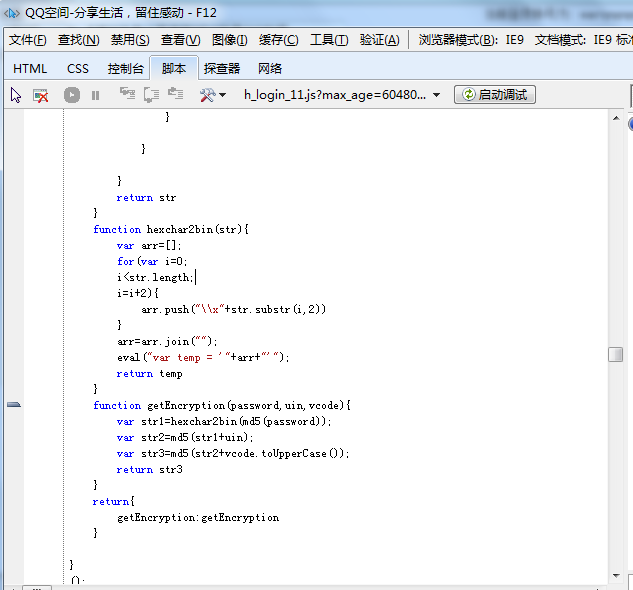This screenshot has width=633, height=590.
Task: Click the vertical scrollbar thumb
Action: coord(616,355)
